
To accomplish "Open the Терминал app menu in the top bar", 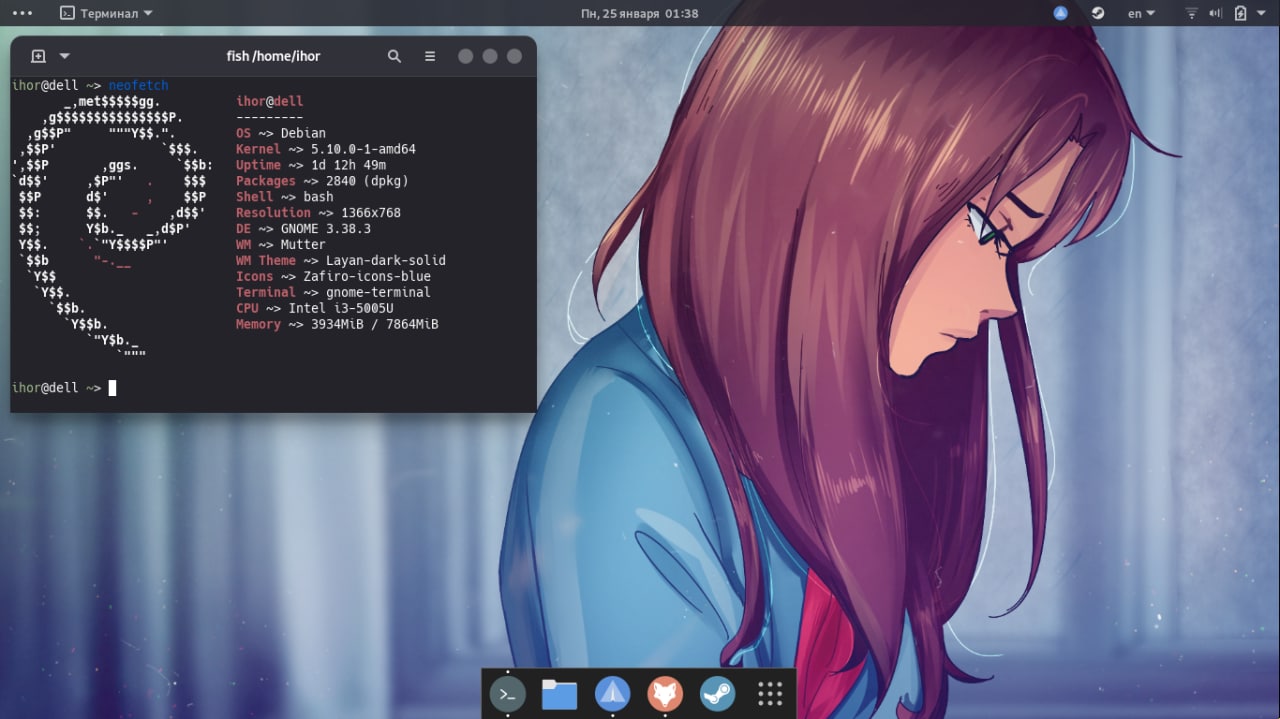I will [x=106, y=13].
